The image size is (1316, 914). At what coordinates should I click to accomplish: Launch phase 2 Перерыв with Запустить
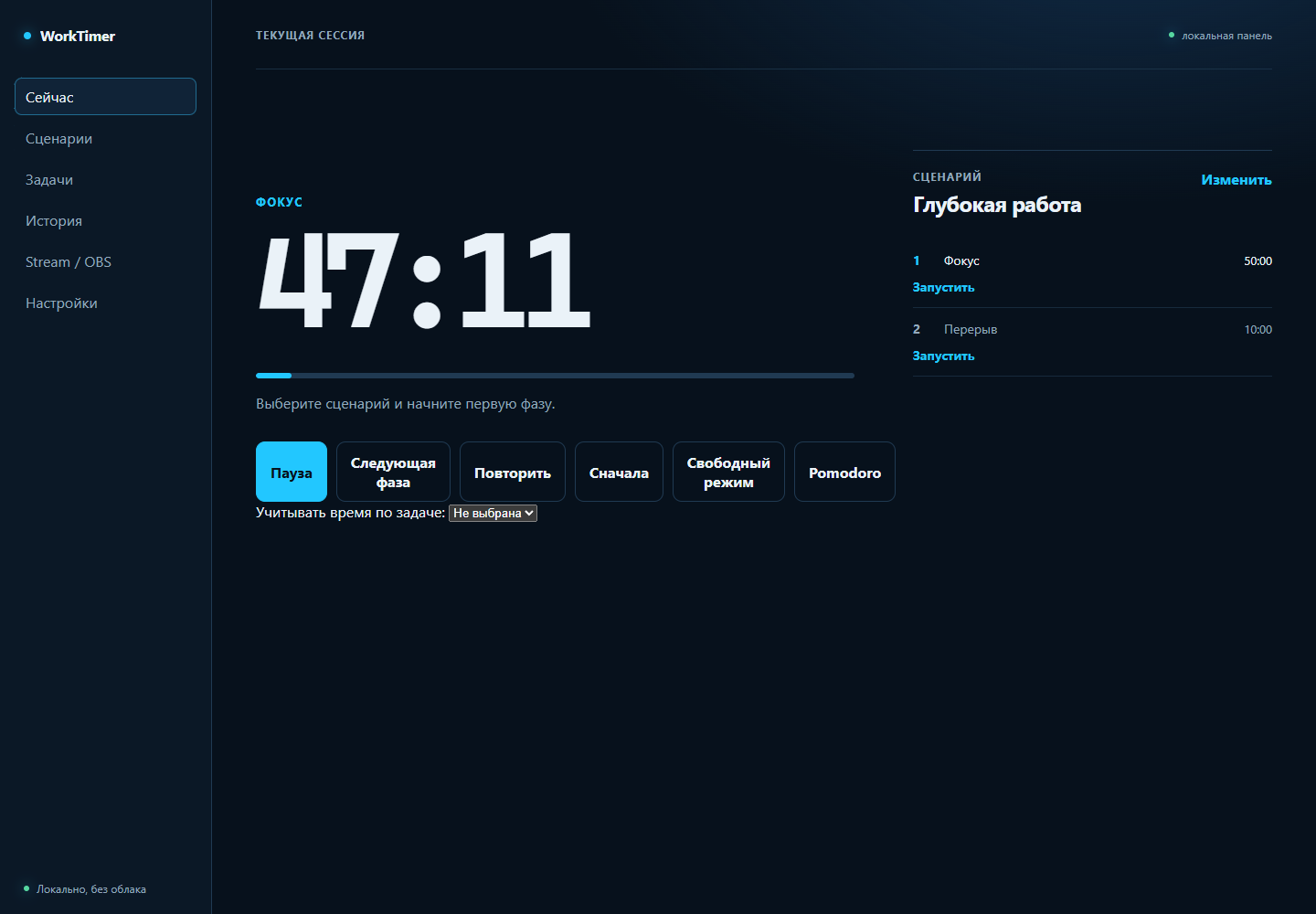[943, 356]
